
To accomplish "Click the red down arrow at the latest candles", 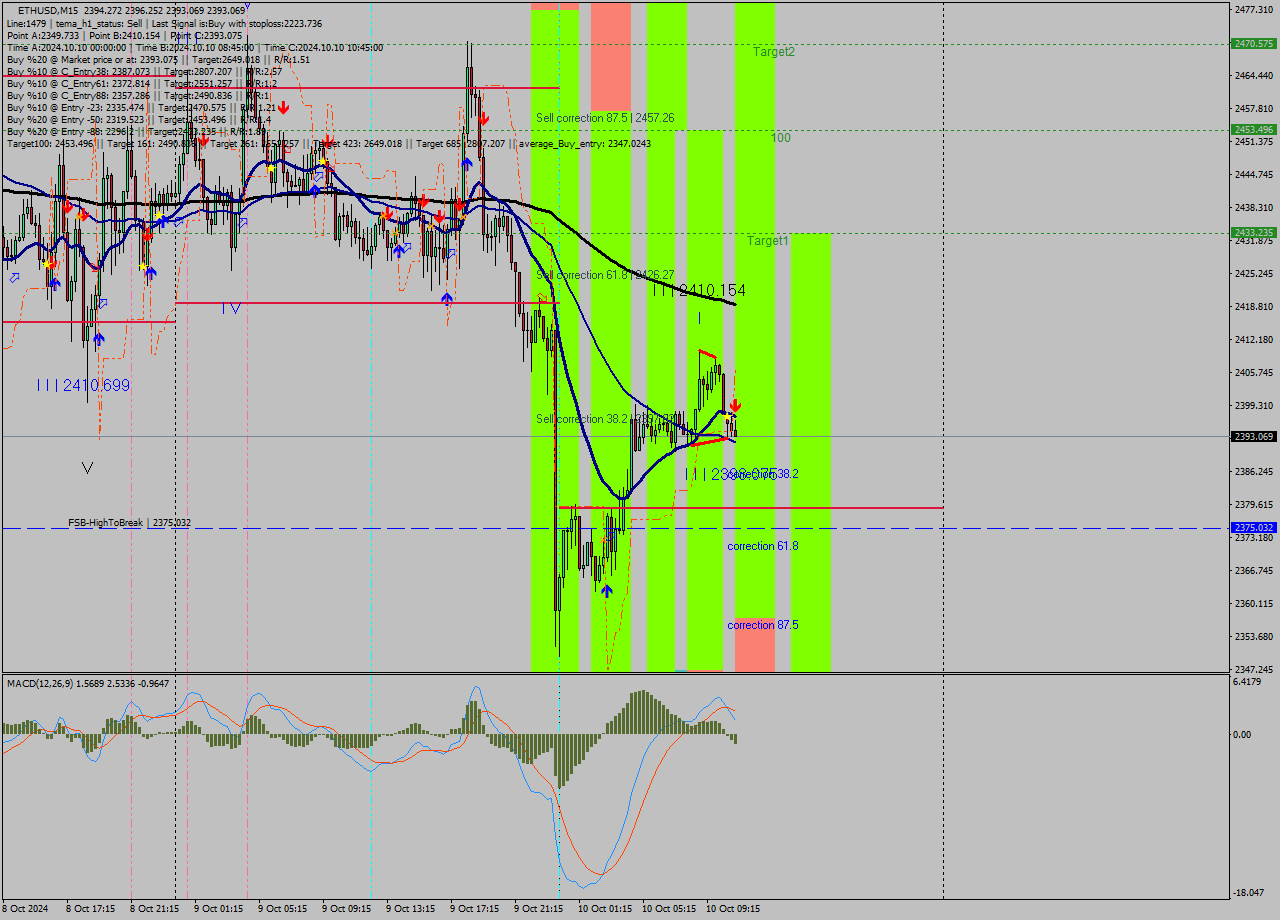I will tap(735, 406).
